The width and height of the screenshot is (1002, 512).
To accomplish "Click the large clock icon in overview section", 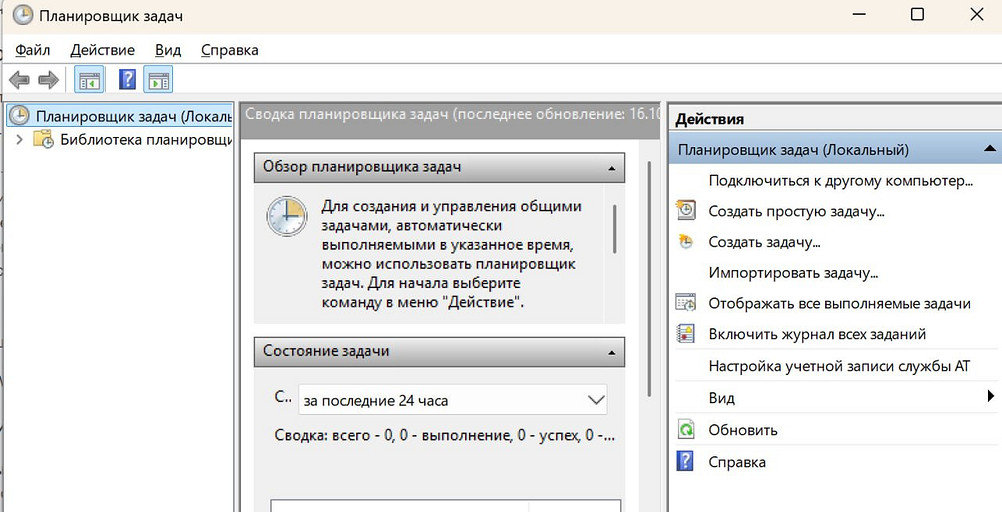I will pos(287,217).
